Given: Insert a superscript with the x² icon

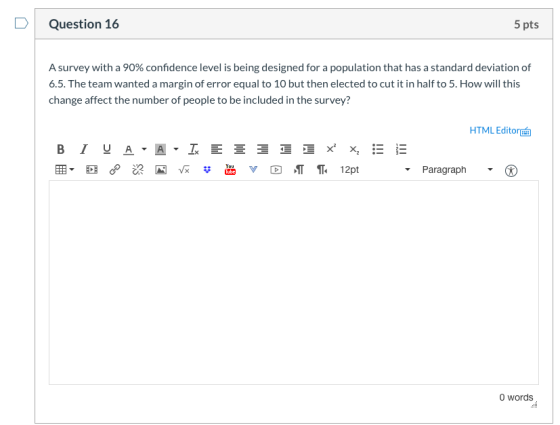Looking at the screenshot, I should point(331,149).
